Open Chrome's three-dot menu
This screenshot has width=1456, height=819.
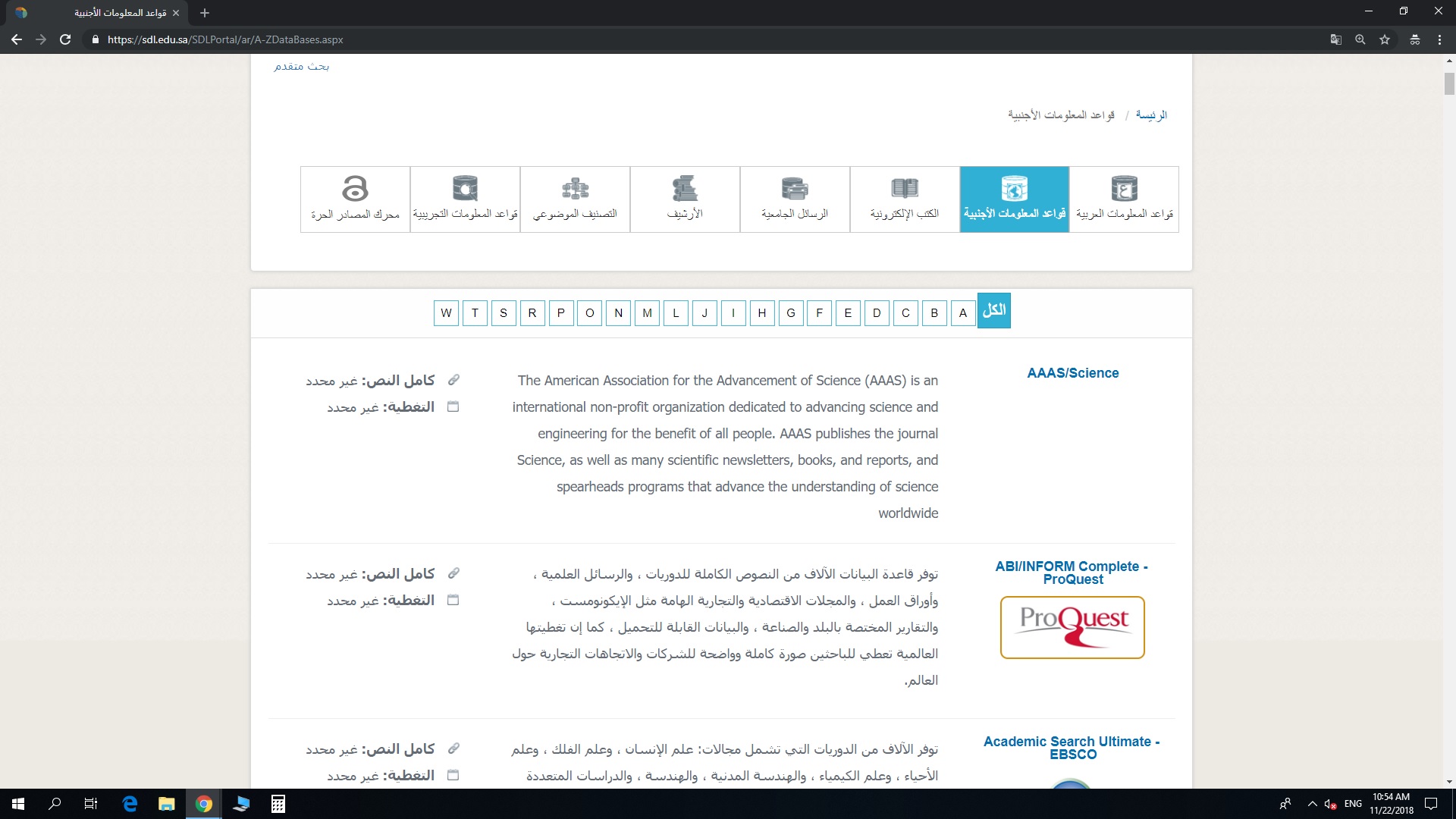[1439, 39]
